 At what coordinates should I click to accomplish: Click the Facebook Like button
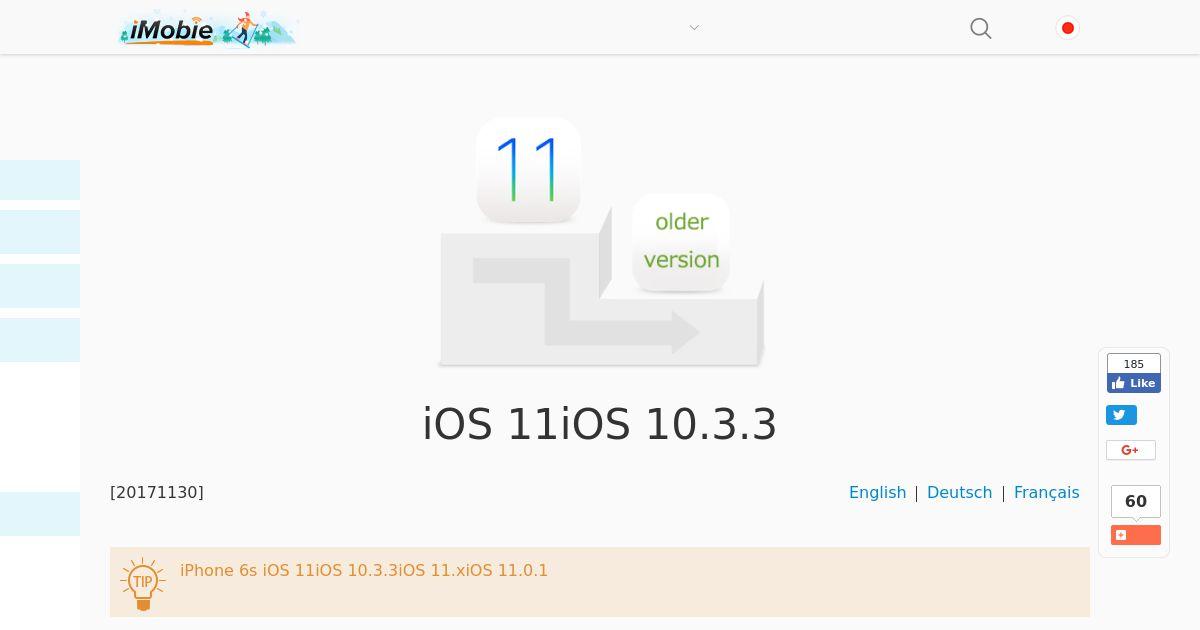1134,383
